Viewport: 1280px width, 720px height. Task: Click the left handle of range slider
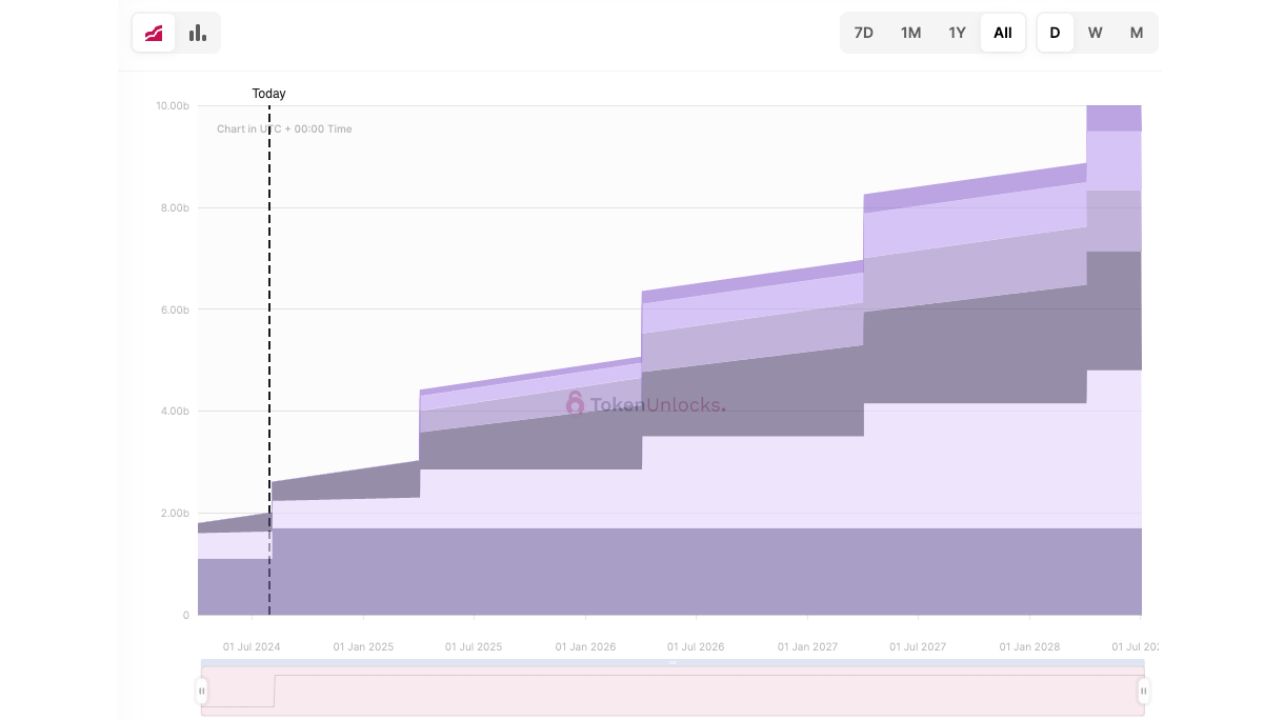tap(202, 691)
